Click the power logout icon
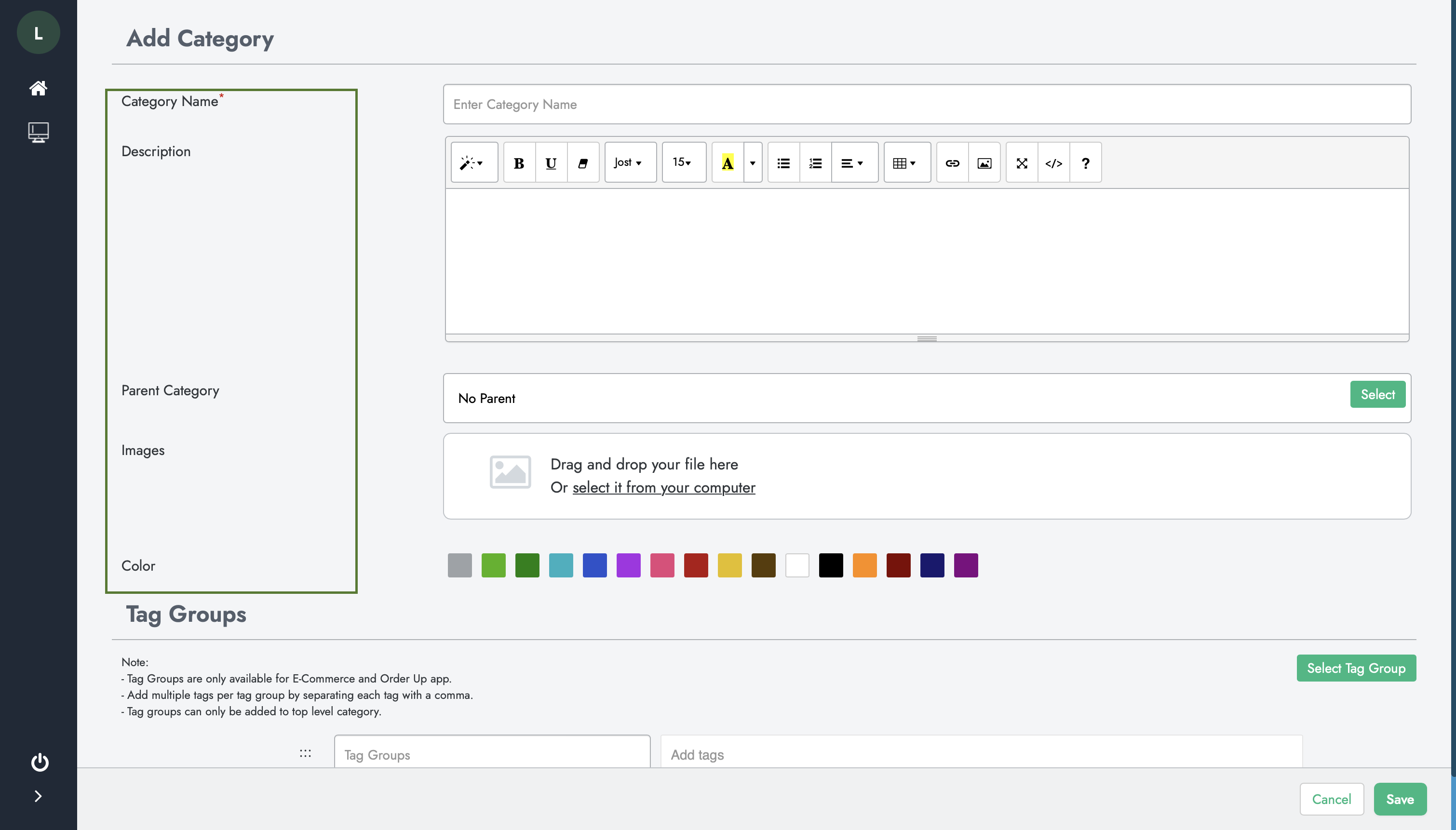Screen dimensions: 1456x830 [40, 762]
